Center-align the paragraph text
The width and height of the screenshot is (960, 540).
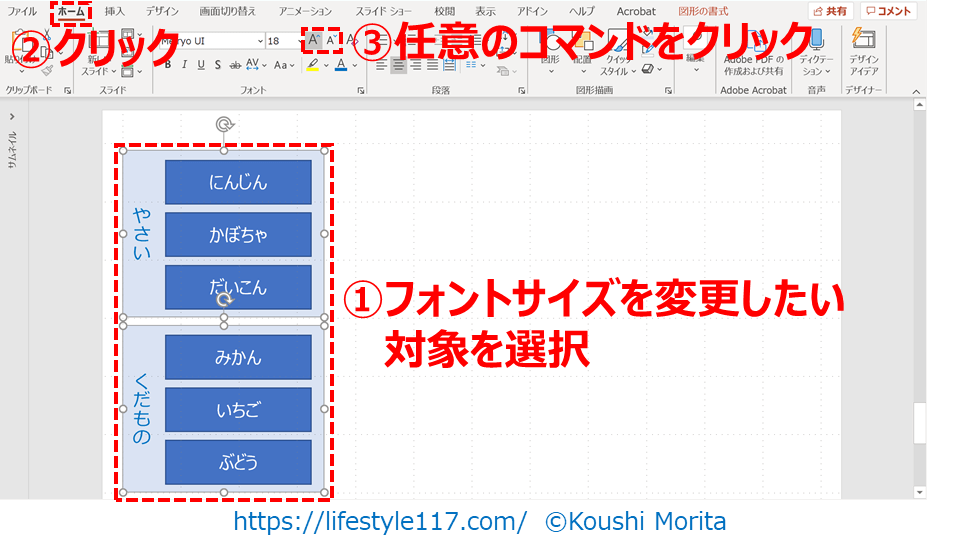[399, 65]
